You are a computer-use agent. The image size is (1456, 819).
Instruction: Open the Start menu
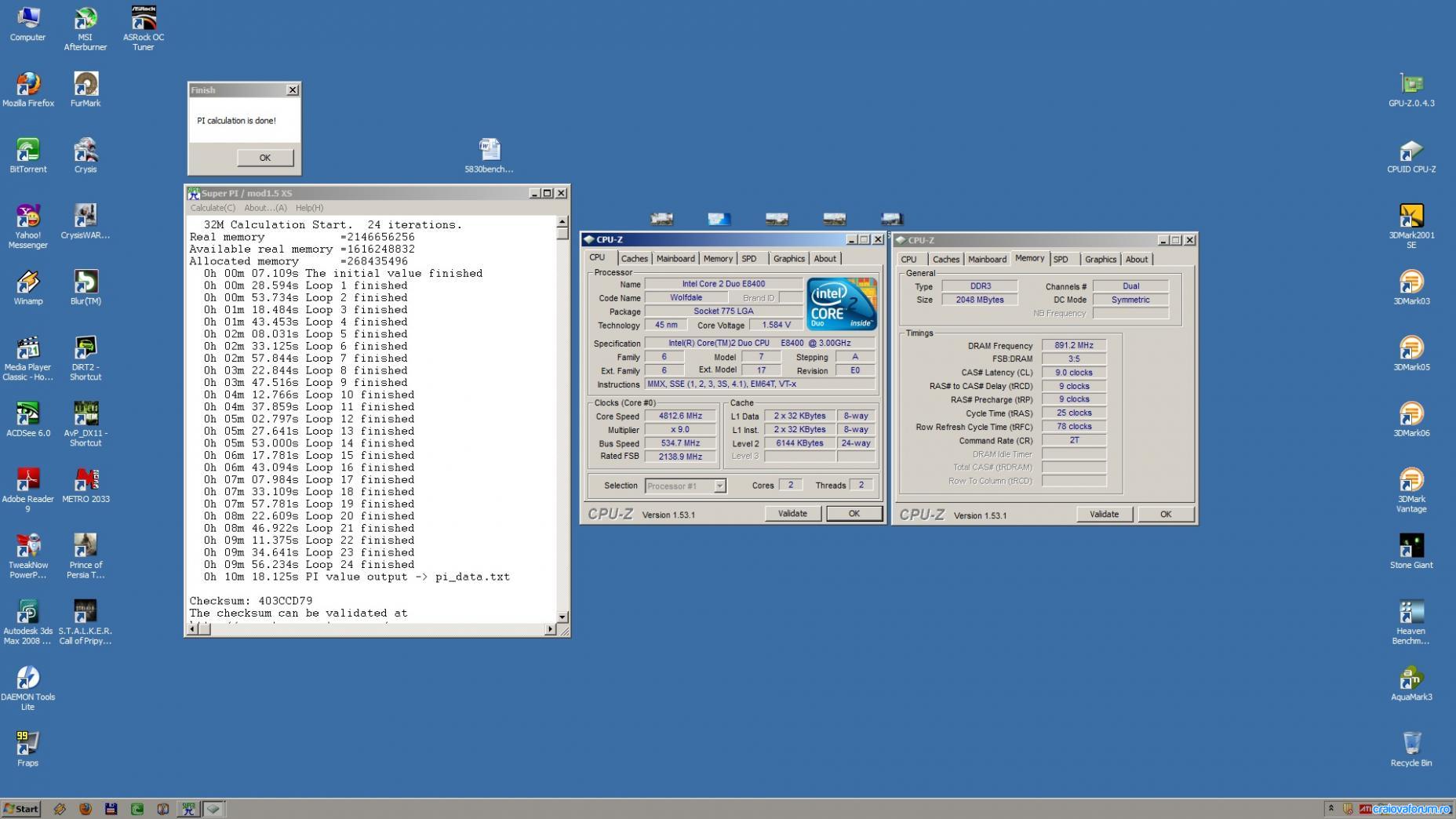(21, 809)
